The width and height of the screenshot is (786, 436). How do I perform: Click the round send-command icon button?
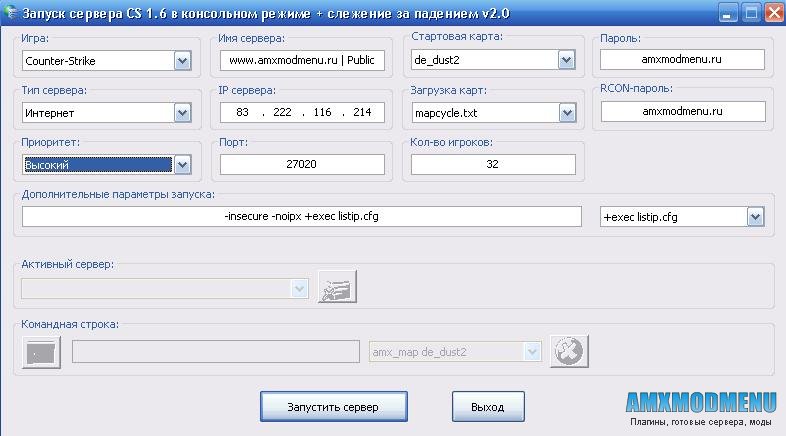569,351
